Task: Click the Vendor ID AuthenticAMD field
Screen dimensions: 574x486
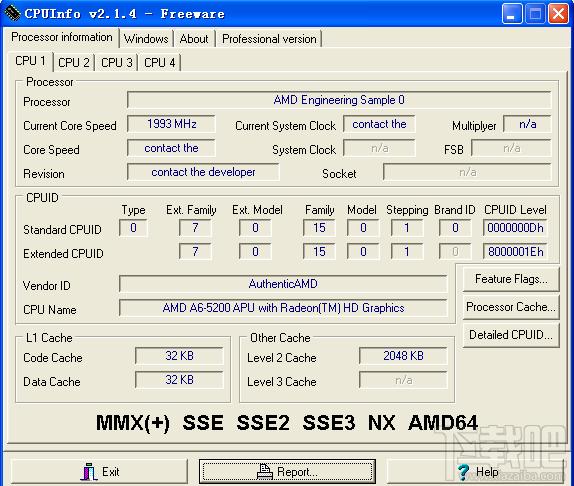Action: click(283, 284)
